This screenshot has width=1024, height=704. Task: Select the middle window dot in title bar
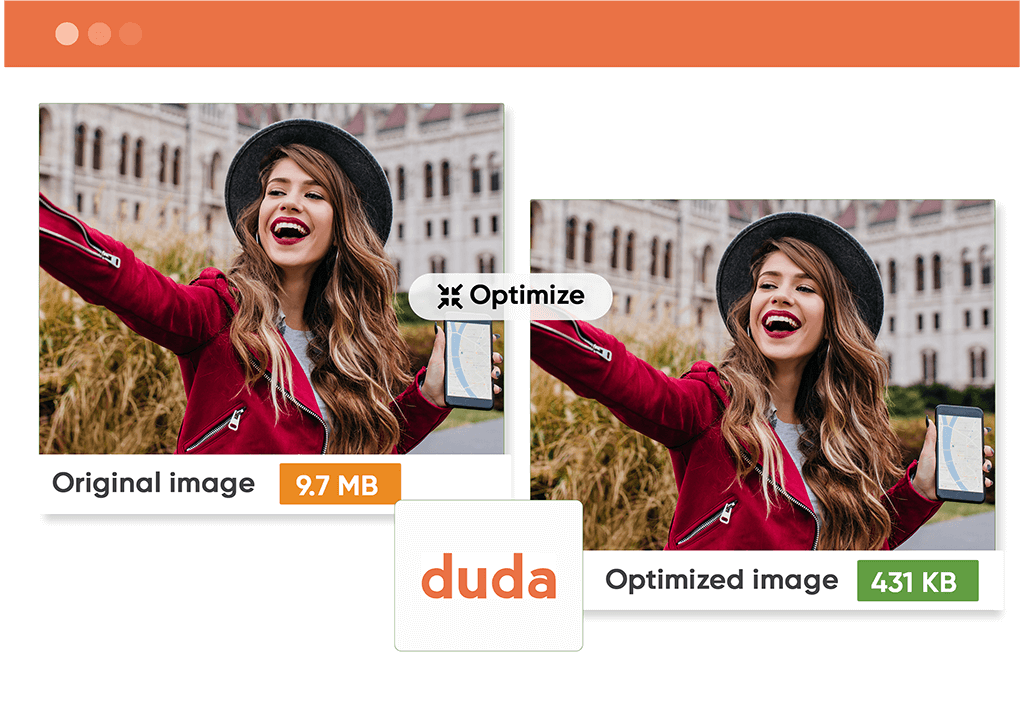coord(99,33)
